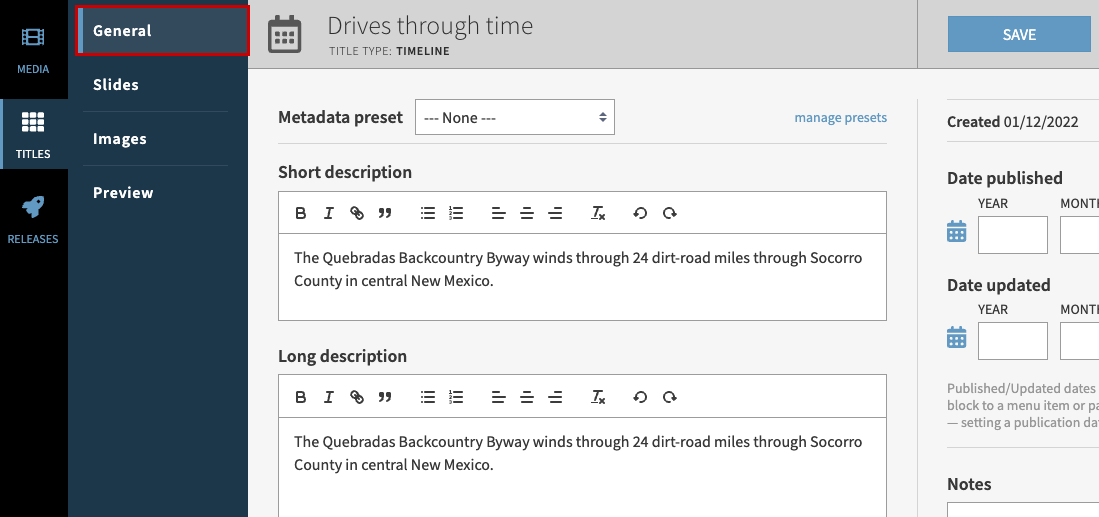Center align text in Long description
This screenshot has width=1099, height=517.
pos(527,397)
